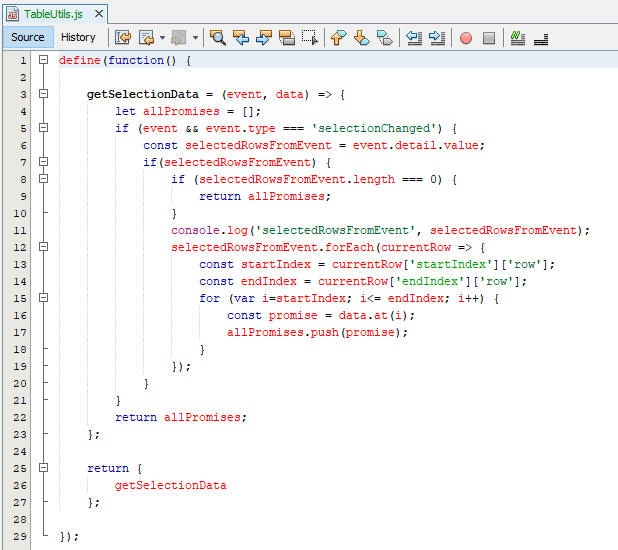Go to the next bookmark
The width and height of the screenshot is (618, 550).
tap(361, 38)
